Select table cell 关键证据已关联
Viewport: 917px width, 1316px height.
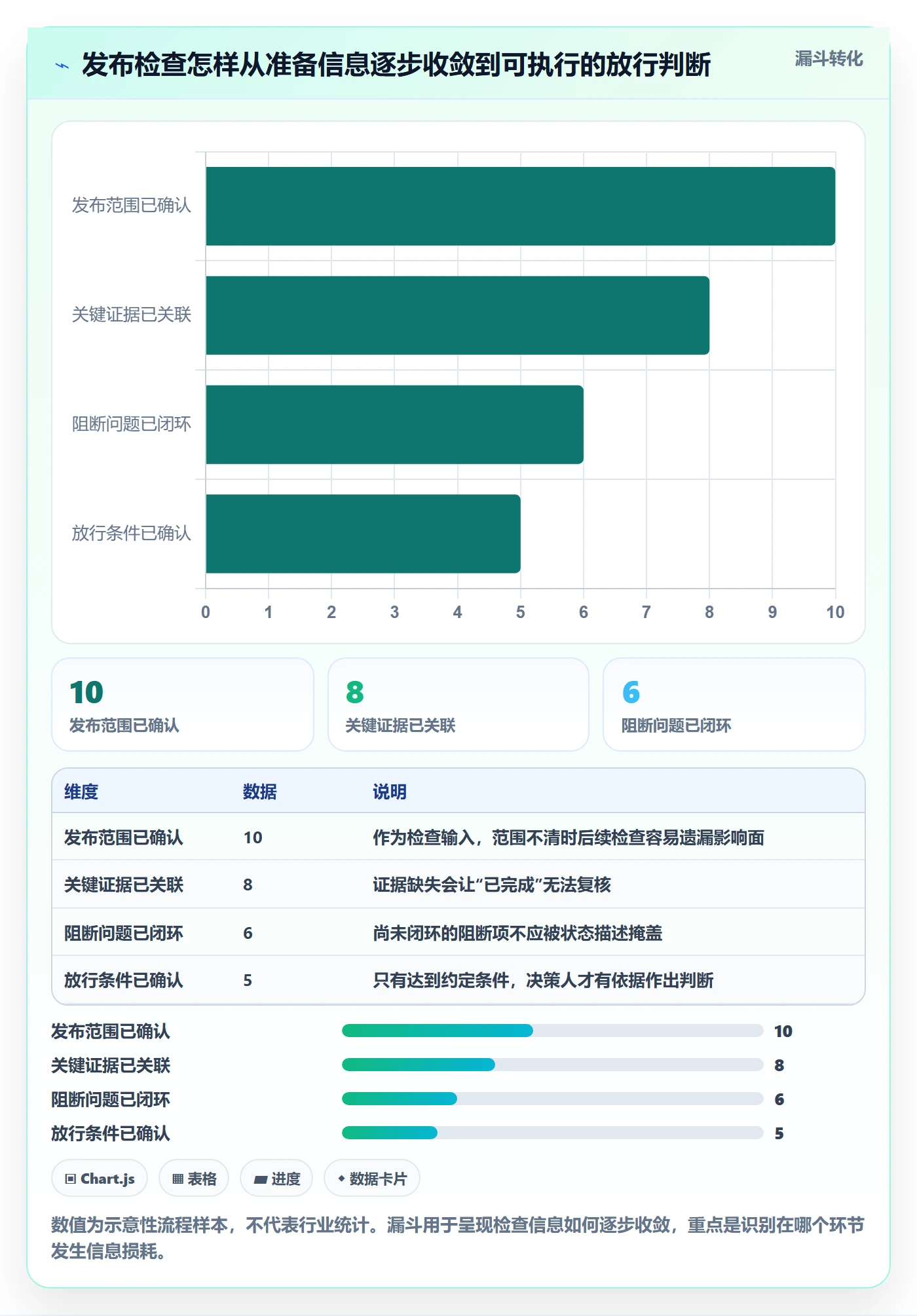pyautogui.click(x=124, y=885)
